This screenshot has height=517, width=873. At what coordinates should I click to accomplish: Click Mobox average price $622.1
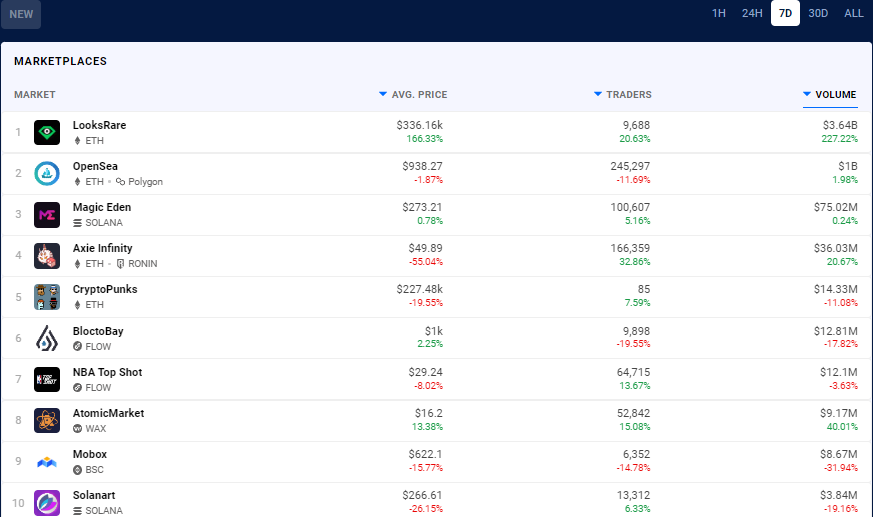425,454
